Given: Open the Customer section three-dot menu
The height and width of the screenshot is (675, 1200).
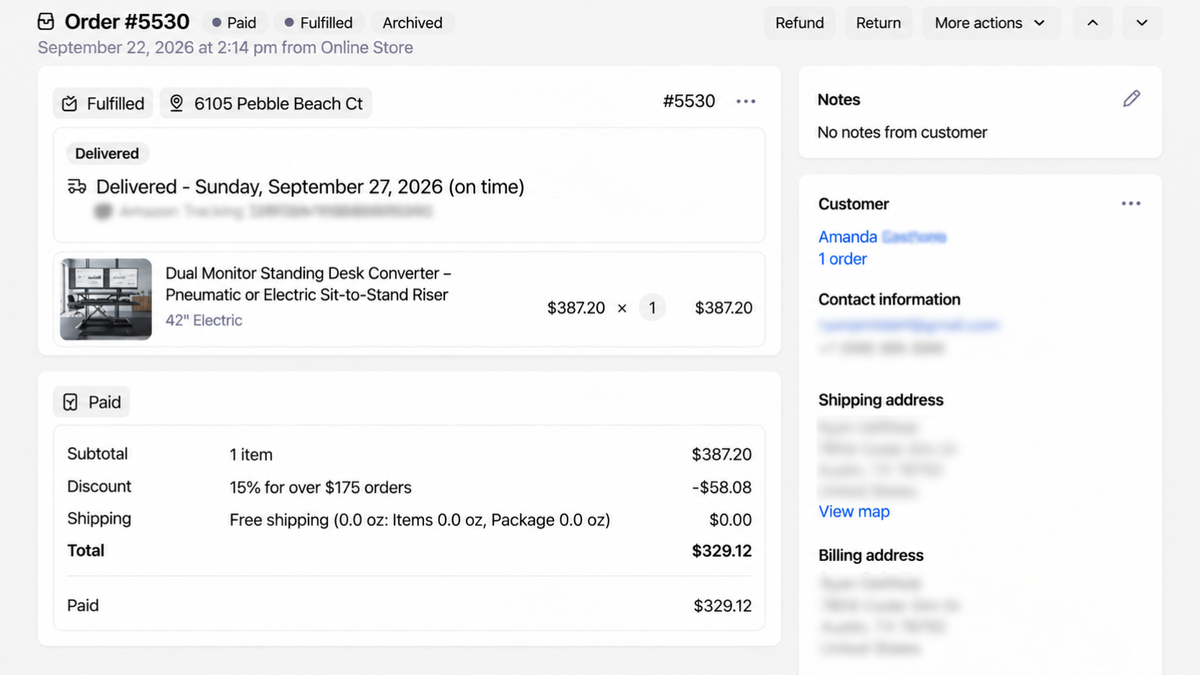Looking at the screenshot, I should [x=1131, y=203].
